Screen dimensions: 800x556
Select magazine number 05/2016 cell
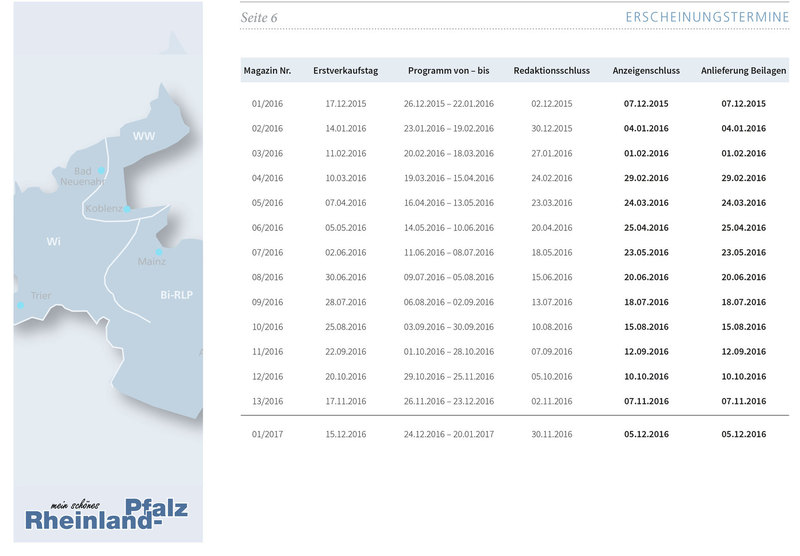pyautogui.click(x=268, y=203)
